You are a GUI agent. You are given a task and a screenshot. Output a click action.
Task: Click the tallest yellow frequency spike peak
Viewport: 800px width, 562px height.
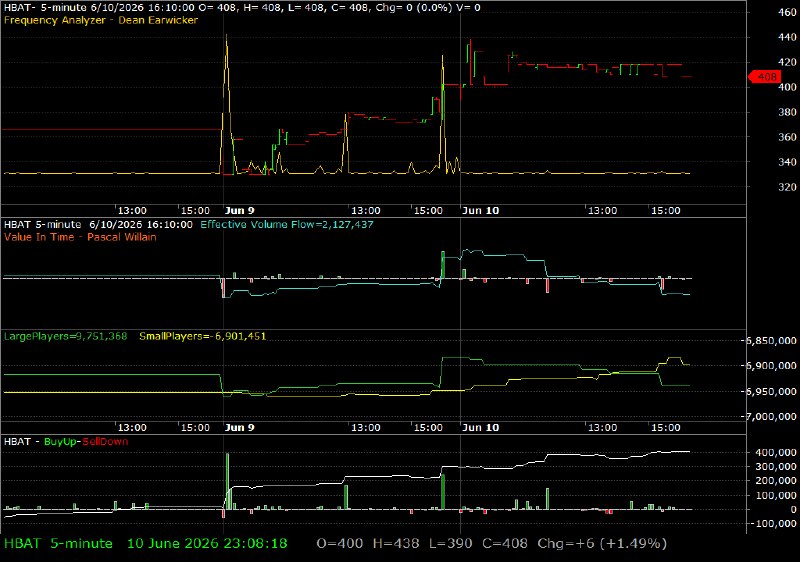(227, 36)
